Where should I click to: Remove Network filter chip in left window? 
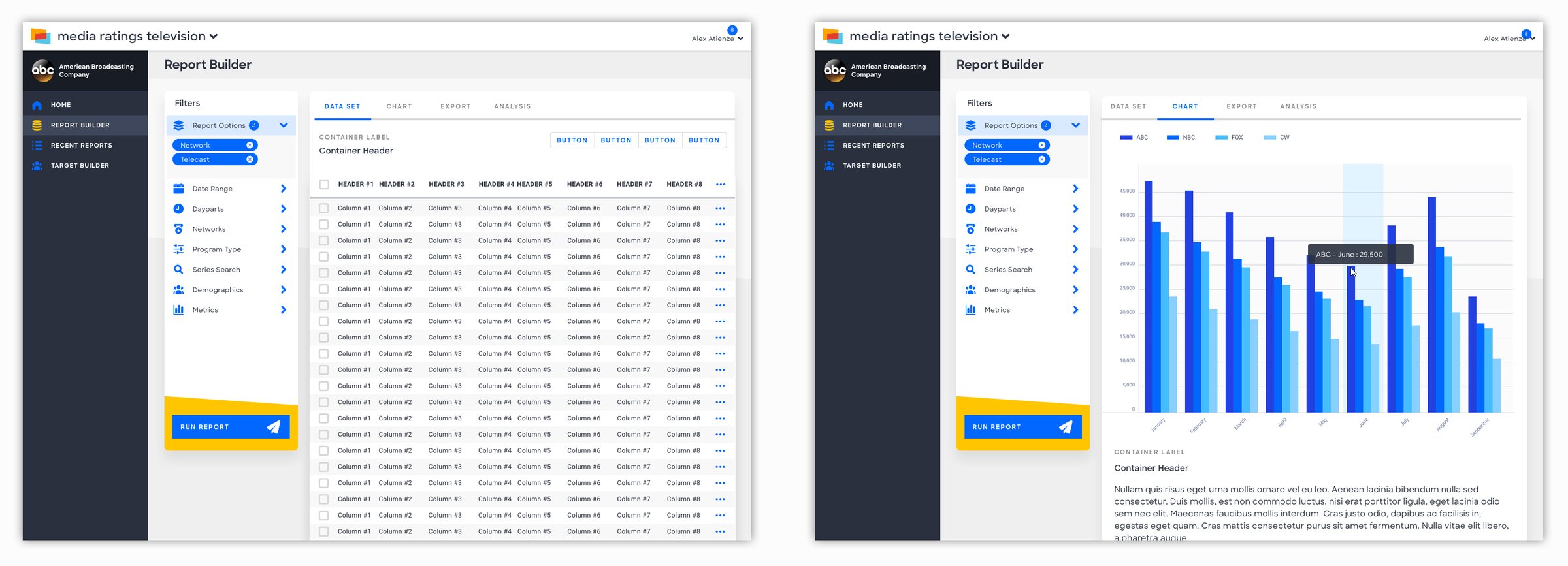click(x=250, y=145)
